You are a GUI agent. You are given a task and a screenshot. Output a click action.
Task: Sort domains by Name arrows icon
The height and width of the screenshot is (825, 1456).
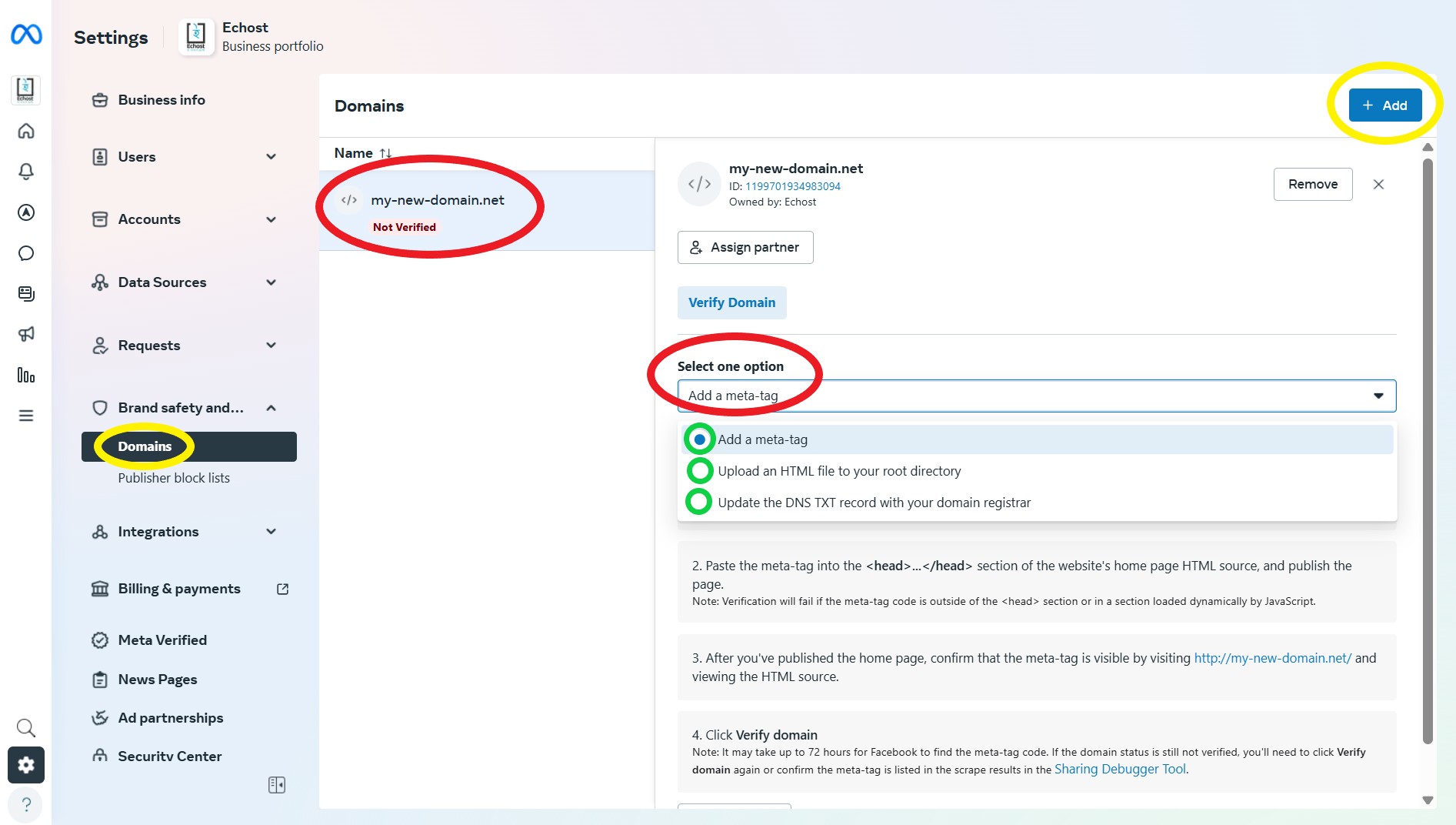click(x=385, y=153)
